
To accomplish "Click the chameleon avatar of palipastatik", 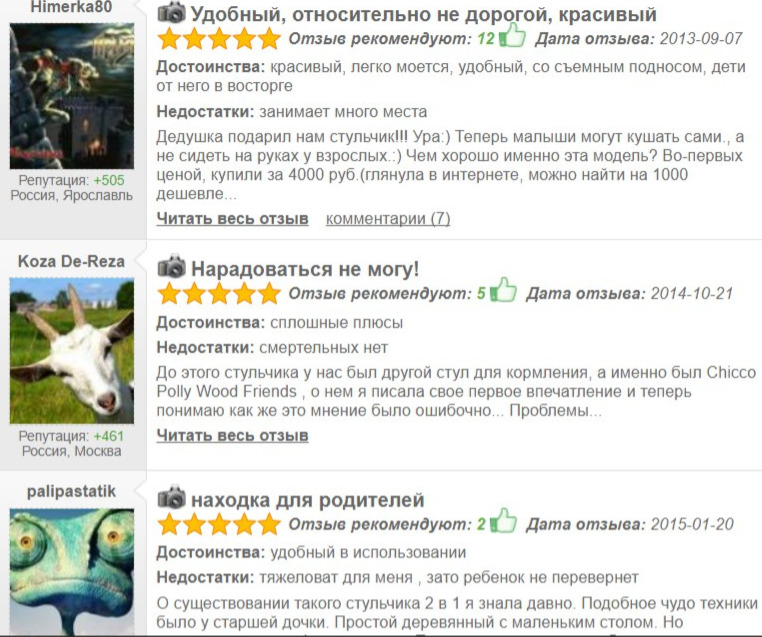I will 72,572.
